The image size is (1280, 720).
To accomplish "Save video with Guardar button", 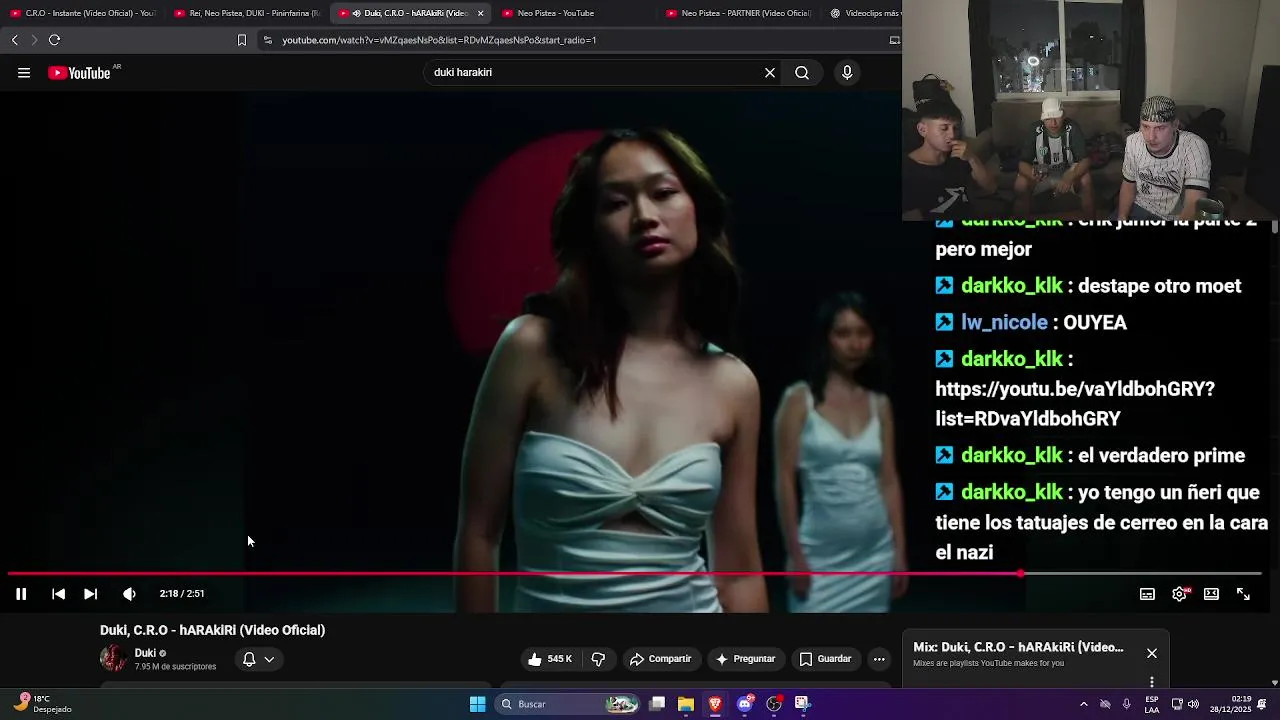I will (x=825, y=659).
